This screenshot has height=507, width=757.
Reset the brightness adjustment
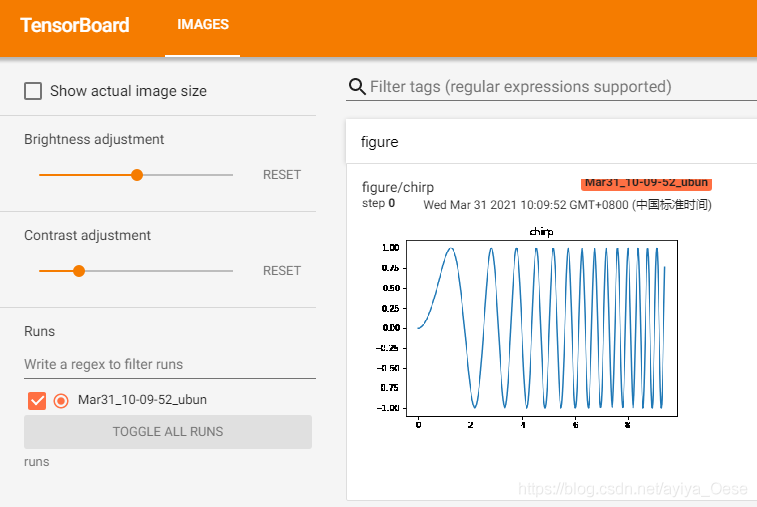click(x=281, y=175)
